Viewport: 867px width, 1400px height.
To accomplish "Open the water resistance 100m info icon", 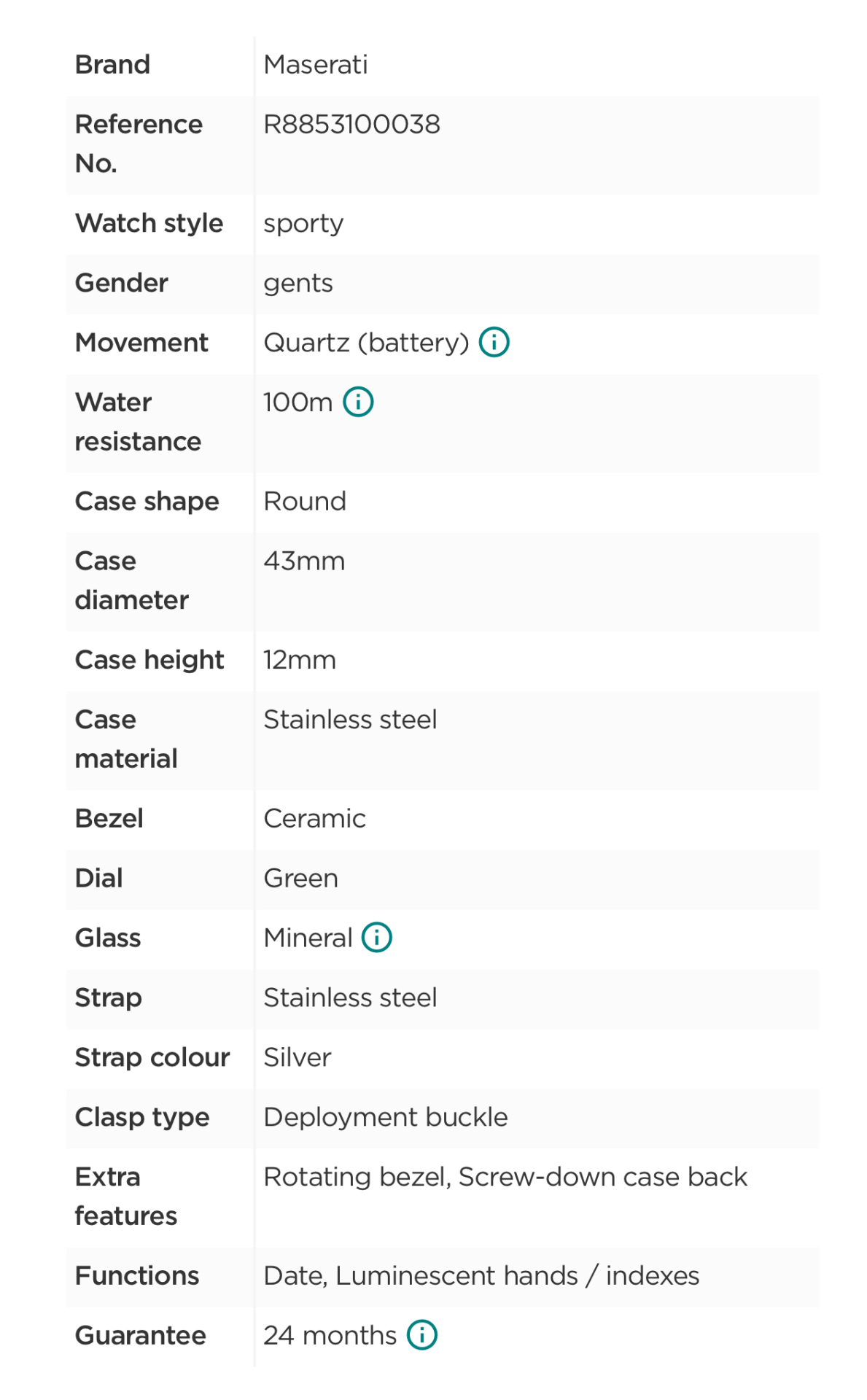I will [x=358, y=402].
